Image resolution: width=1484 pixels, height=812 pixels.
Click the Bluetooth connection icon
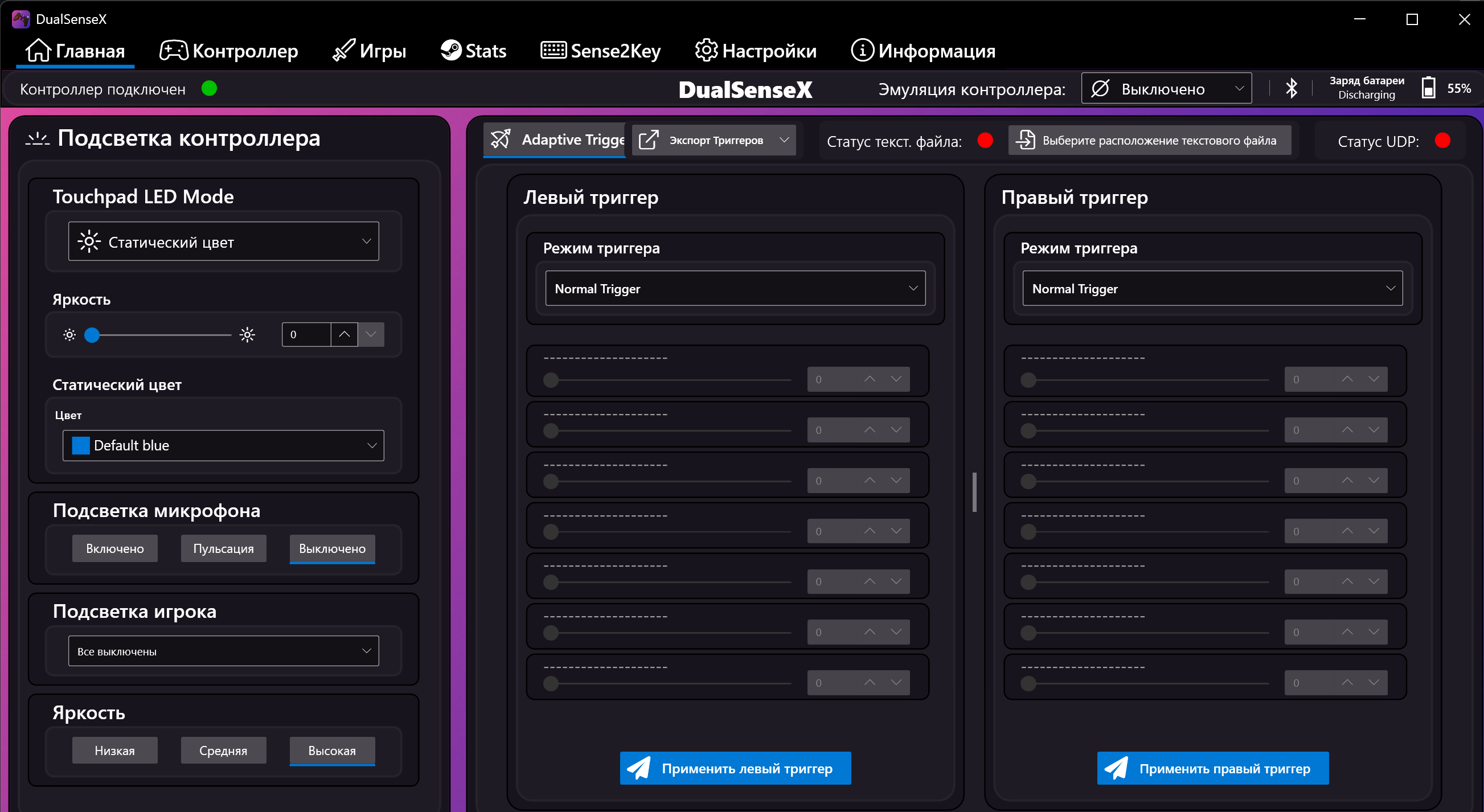point(1291,88)
